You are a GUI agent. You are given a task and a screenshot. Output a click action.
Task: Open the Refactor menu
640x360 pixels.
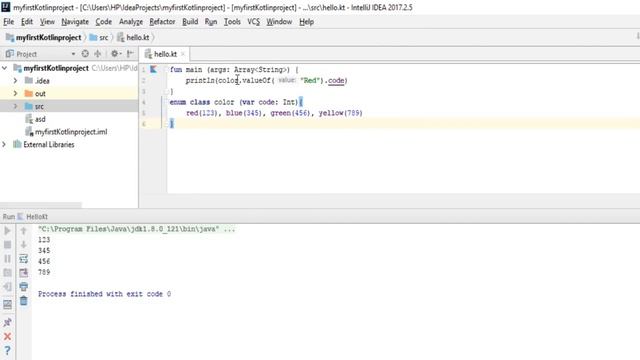(x=162, y=22)
